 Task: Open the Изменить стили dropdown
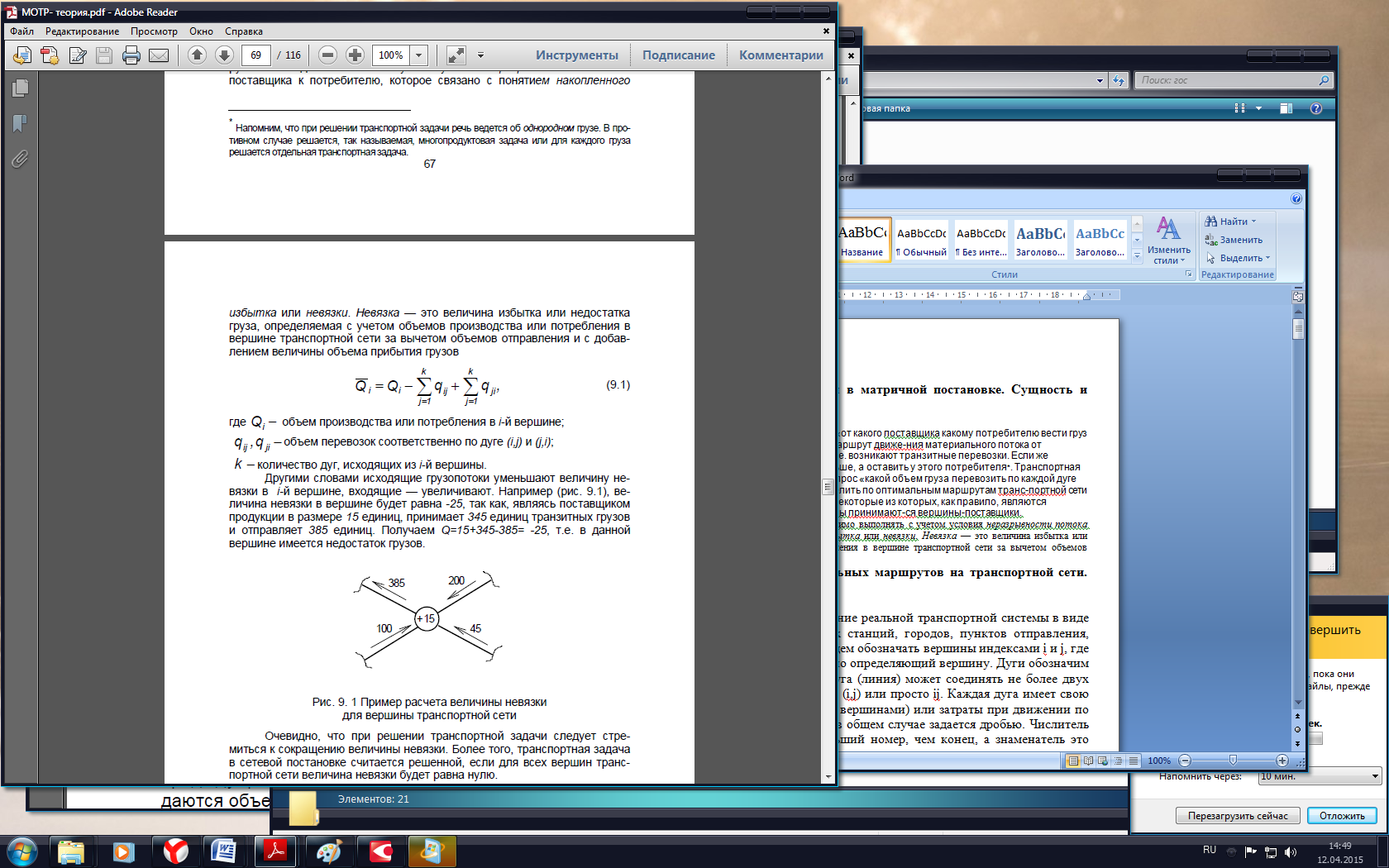(1169, 241)
